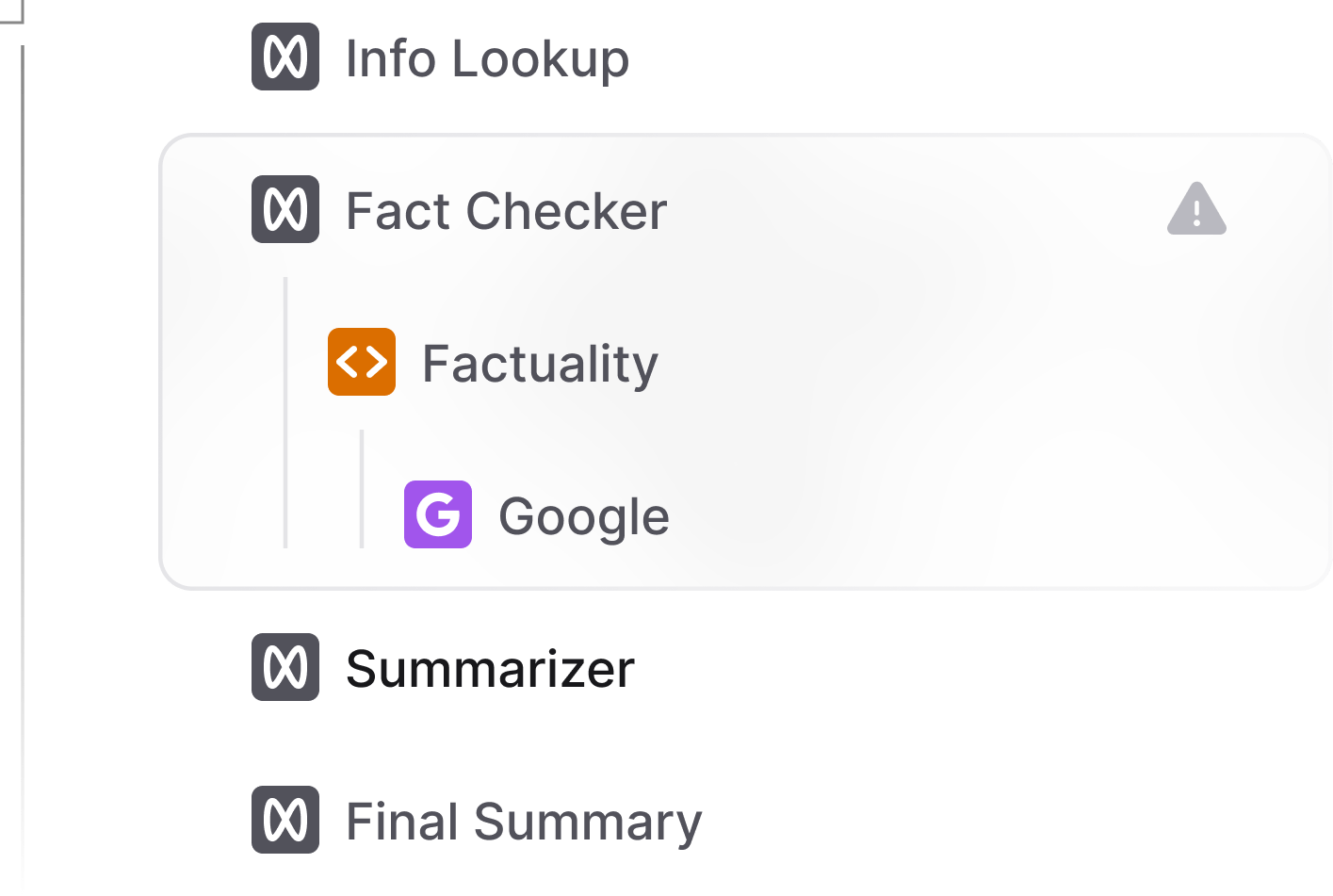This screenshot has height=896, width=1333.
Task: Click the Fact Checker node icon
Action: (x=285, y=209)
